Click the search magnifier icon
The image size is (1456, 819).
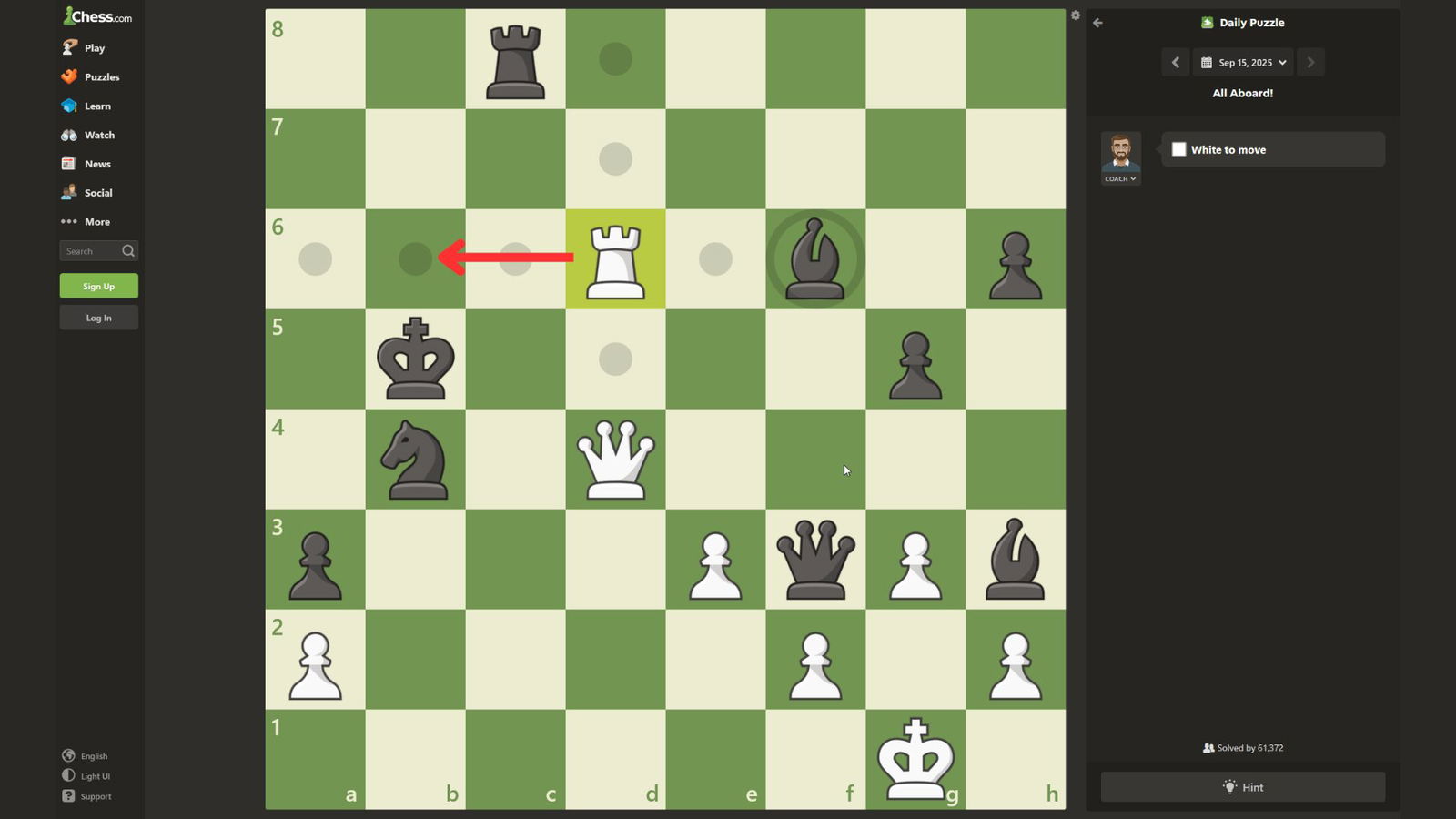tap(128, 251)
